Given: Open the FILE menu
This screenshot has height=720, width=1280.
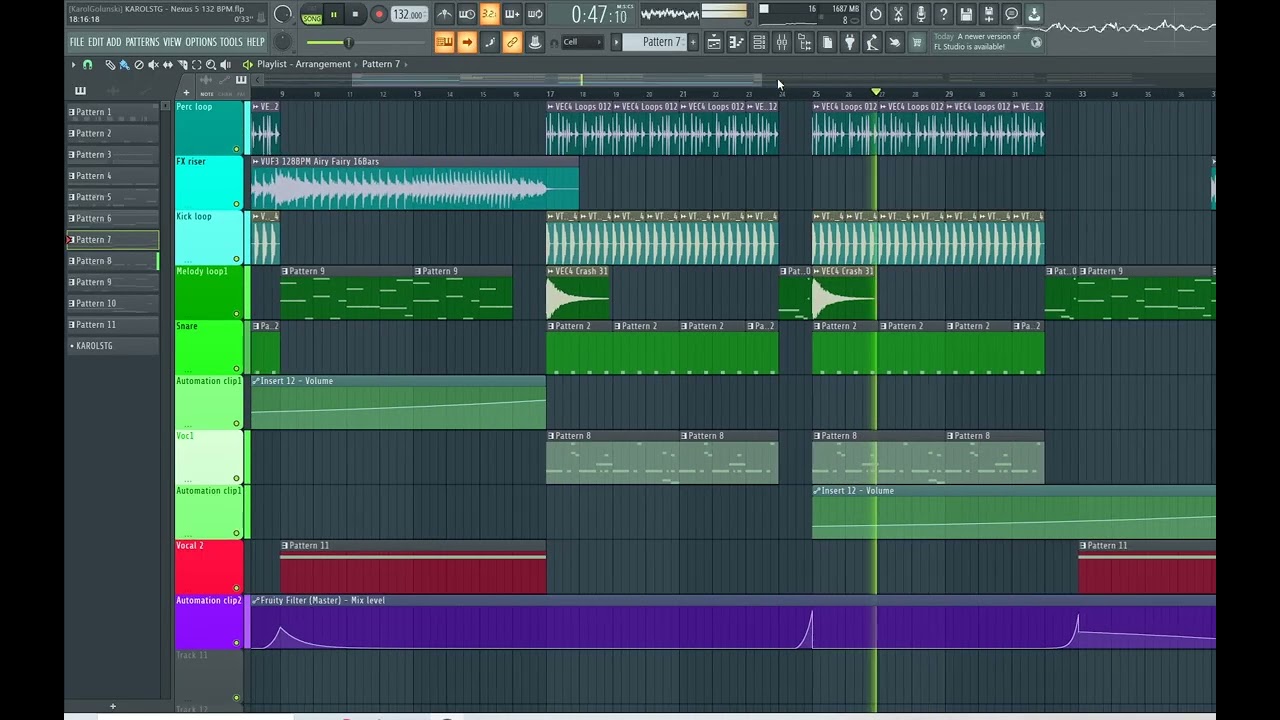Looking at the screenshot, I should coord(76,42).
